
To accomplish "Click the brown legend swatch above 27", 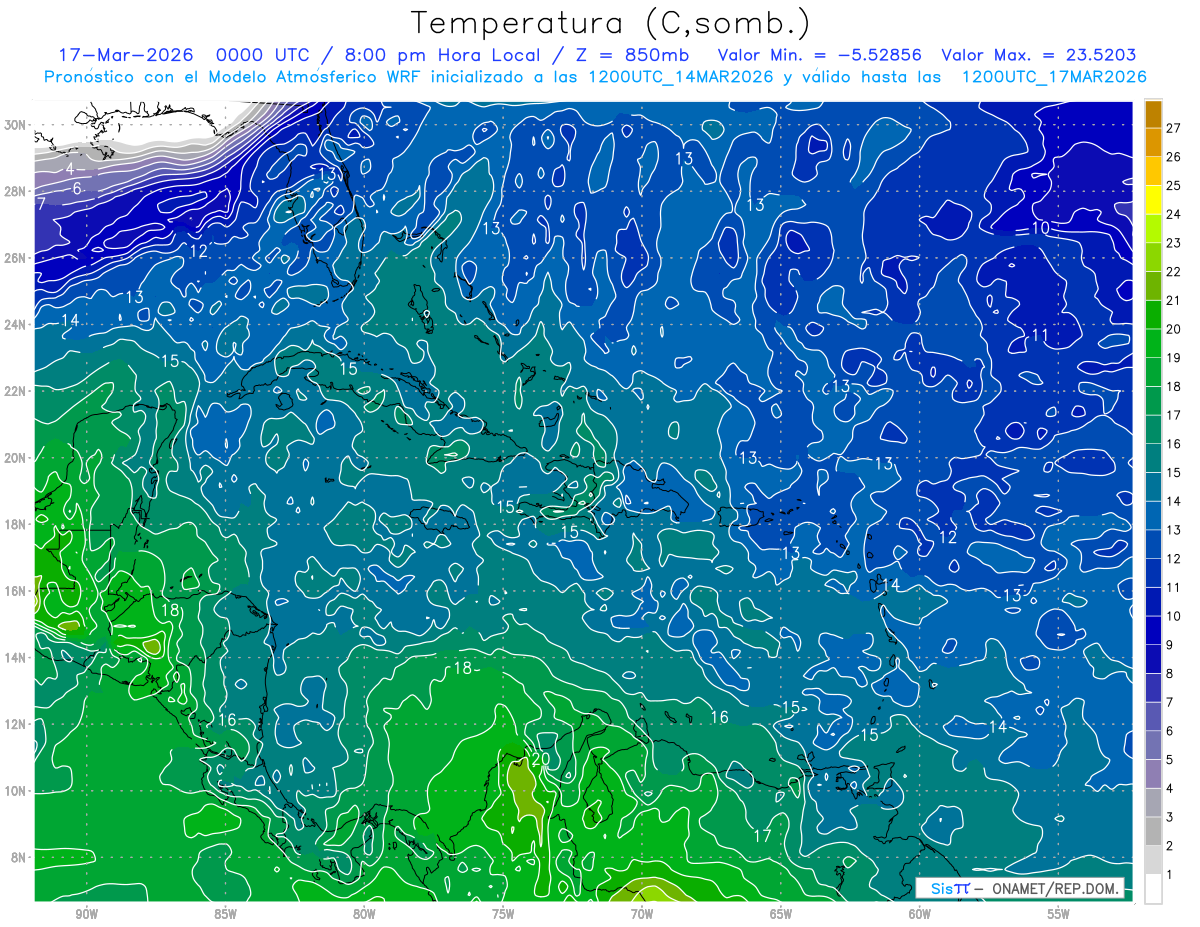I will pos(1153,114).
